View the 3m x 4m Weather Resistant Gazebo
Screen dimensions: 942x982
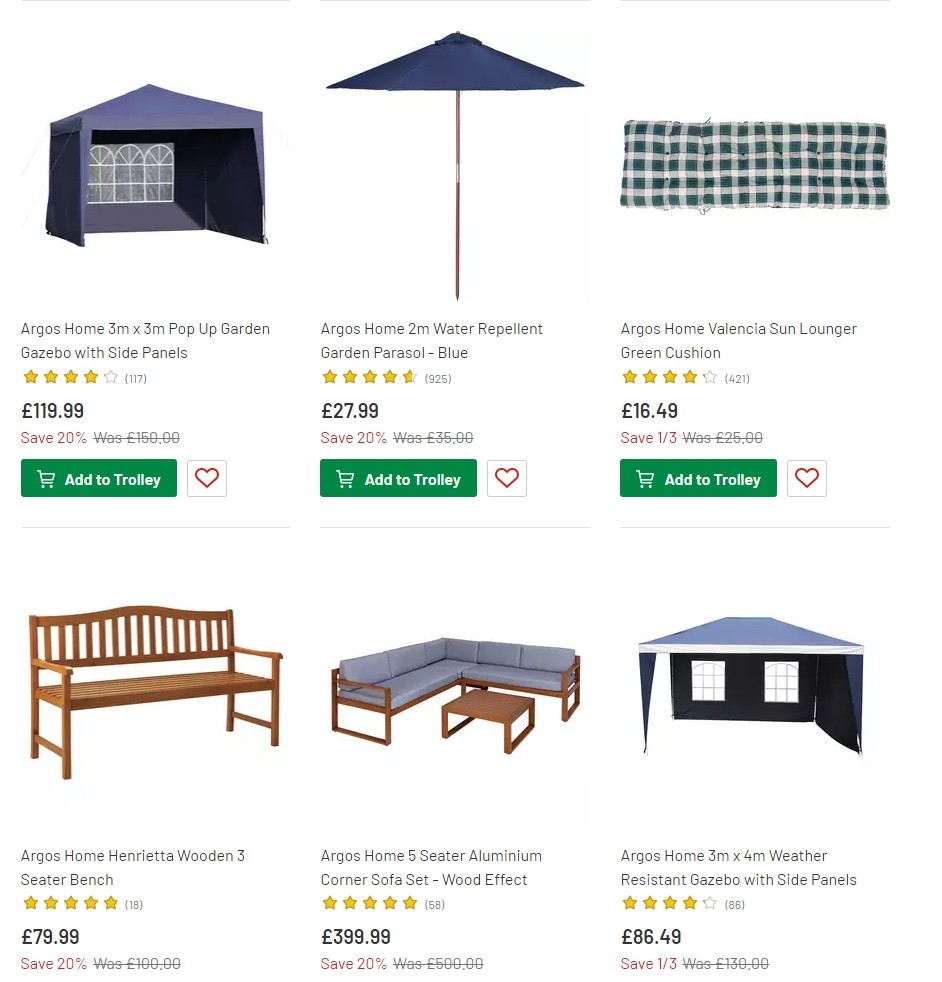739,867
